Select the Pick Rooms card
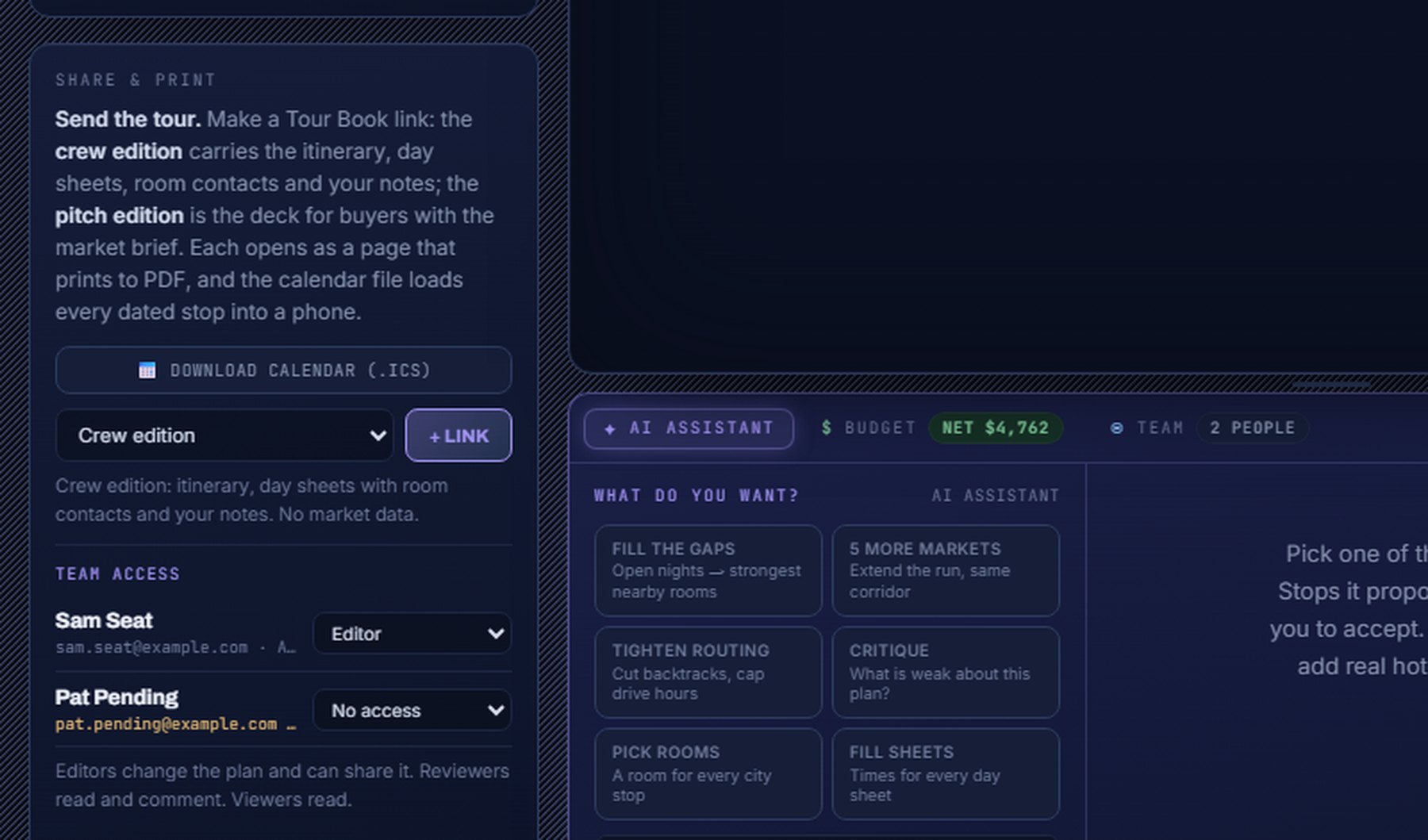Image resolution: width=1428 pixels, height=840 pixels. pyautogui.click(x=708, y=773)
